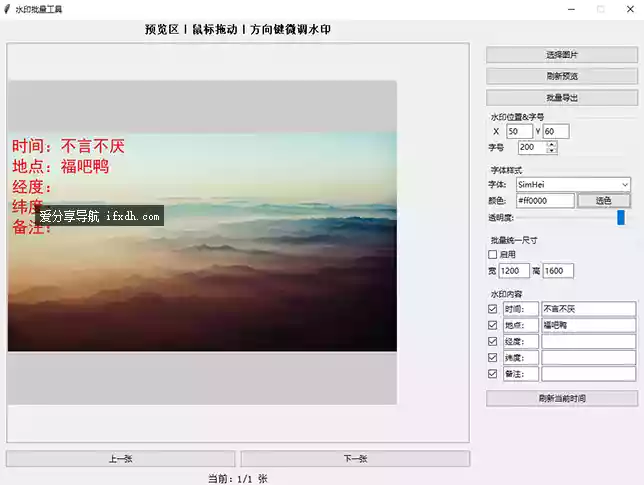
Task: Uncheck the 经度 watermark checkbox
Action: click(x=492, y=341)
